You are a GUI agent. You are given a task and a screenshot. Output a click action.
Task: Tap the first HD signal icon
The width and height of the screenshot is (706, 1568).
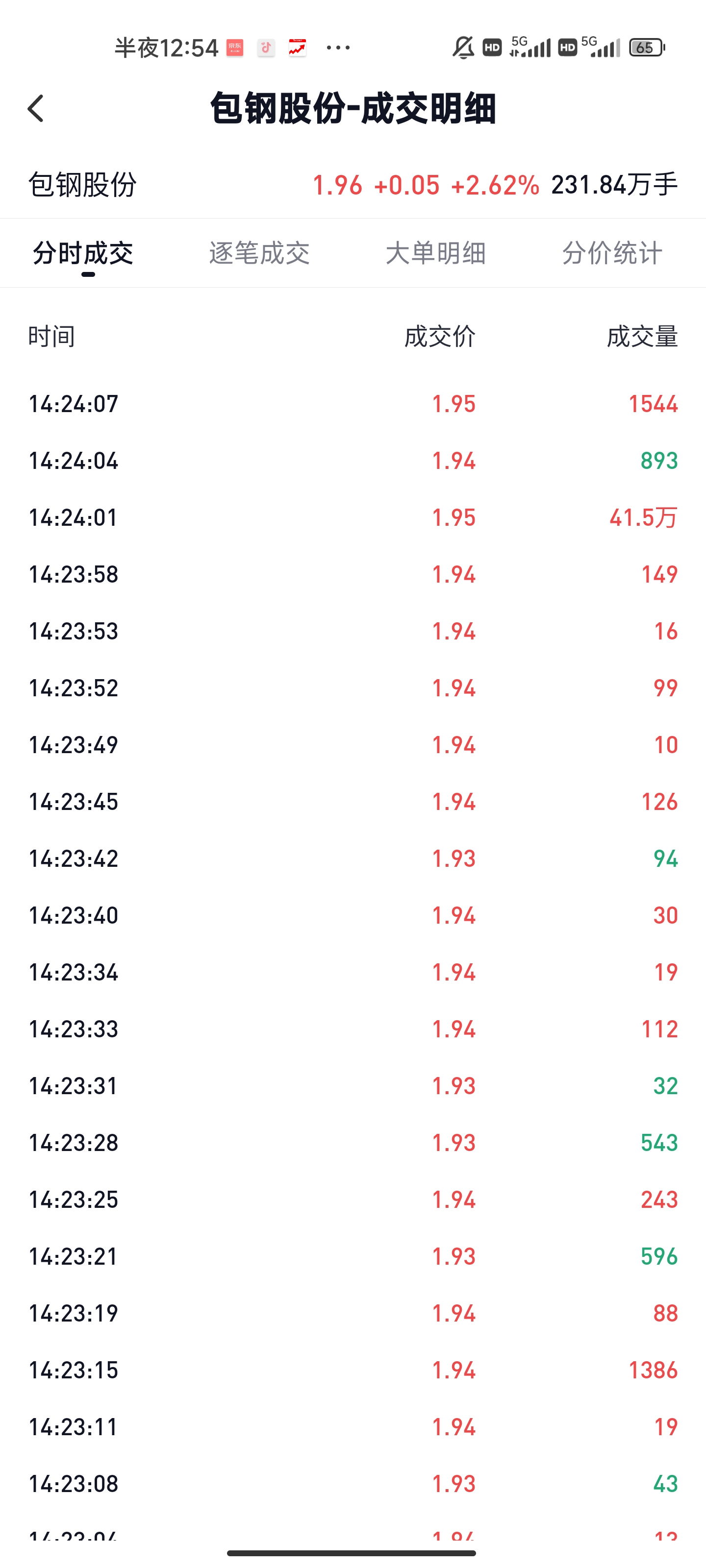coord(492,48)
